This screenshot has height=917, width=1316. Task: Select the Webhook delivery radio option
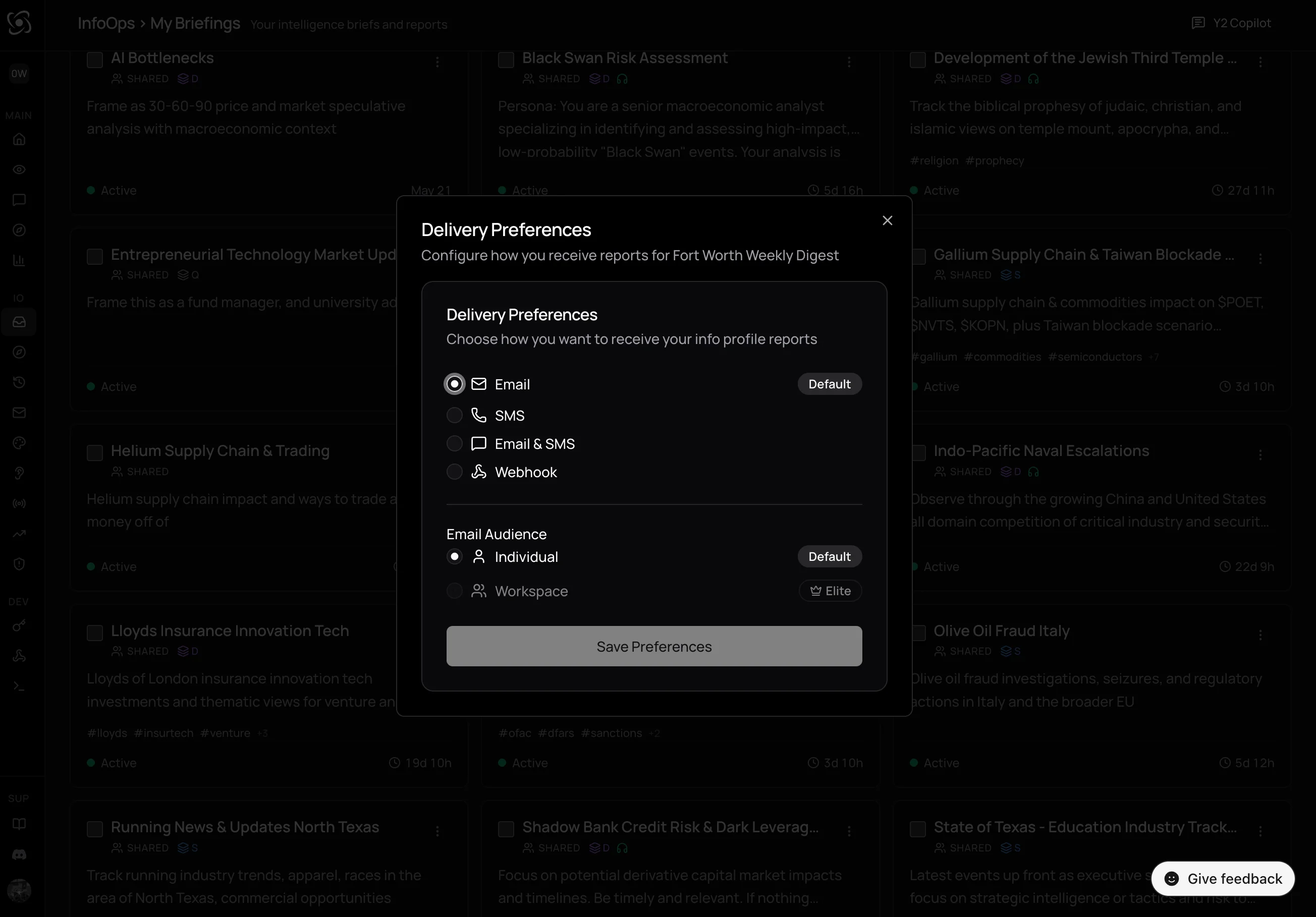tap(455, 472)
